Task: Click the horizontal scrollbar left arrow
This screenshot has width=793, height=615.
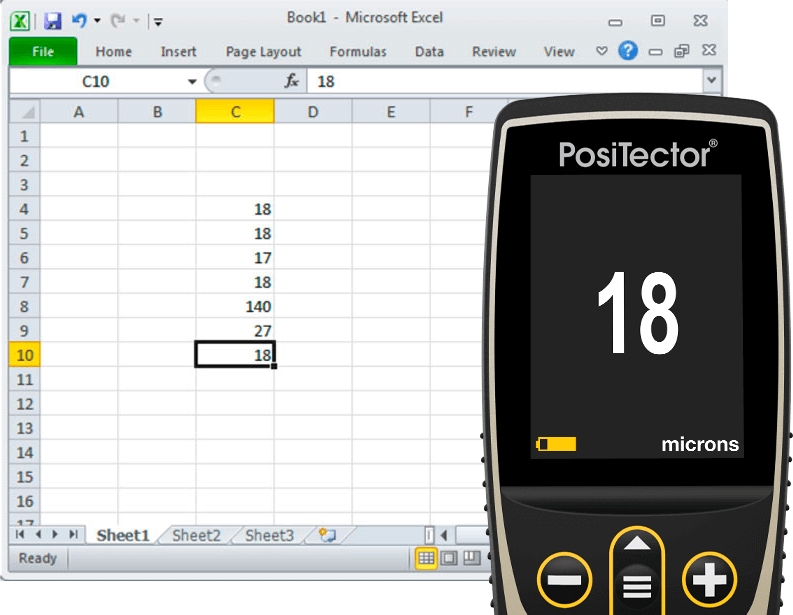Action: (x=444, y=535)
